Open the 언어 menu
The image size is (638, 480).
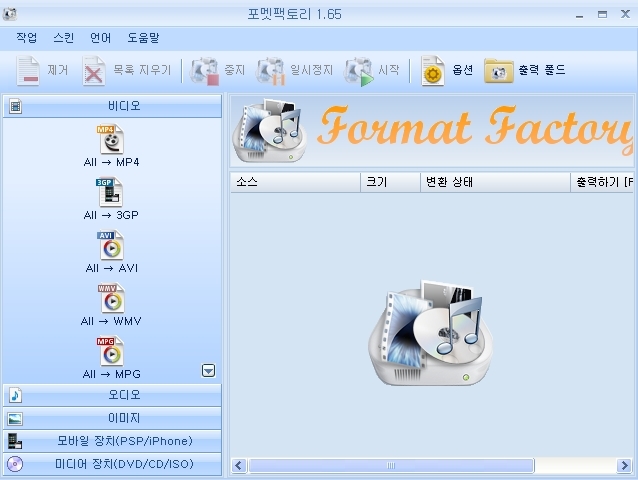click(100, 38)
